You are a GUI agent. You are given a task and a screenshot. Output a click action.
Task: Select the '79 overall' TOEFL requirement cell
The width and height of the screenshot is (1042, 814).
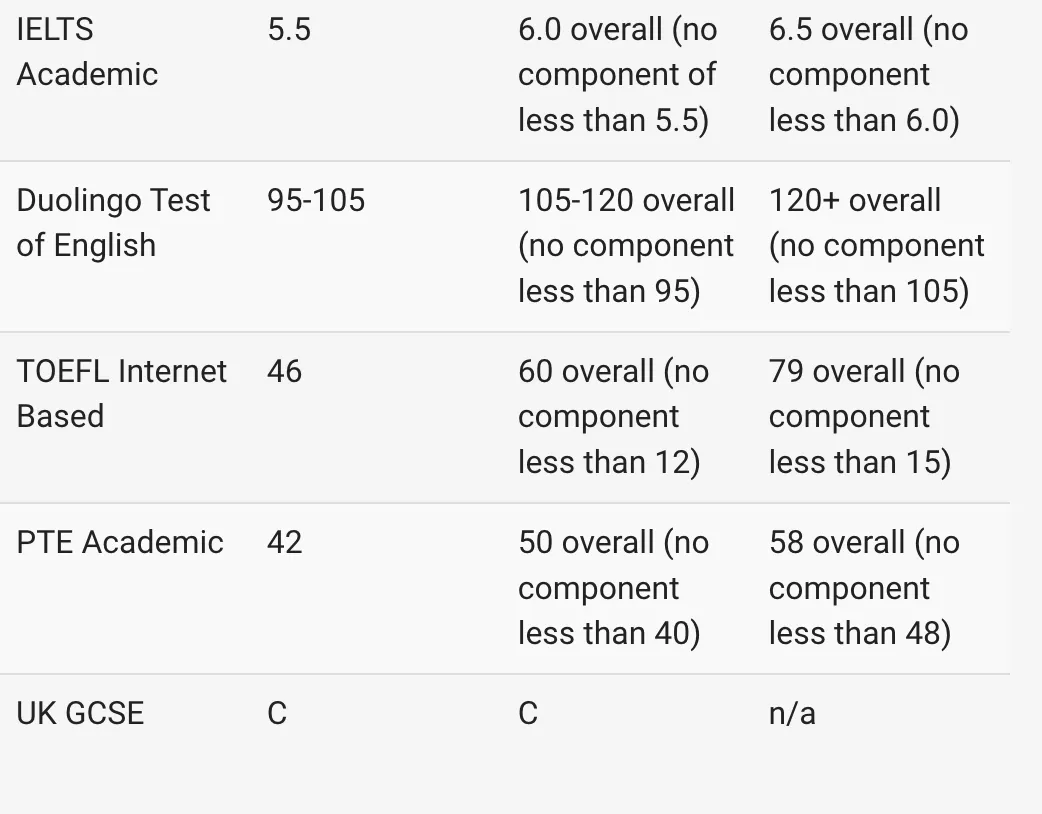[x=864, y=416]
